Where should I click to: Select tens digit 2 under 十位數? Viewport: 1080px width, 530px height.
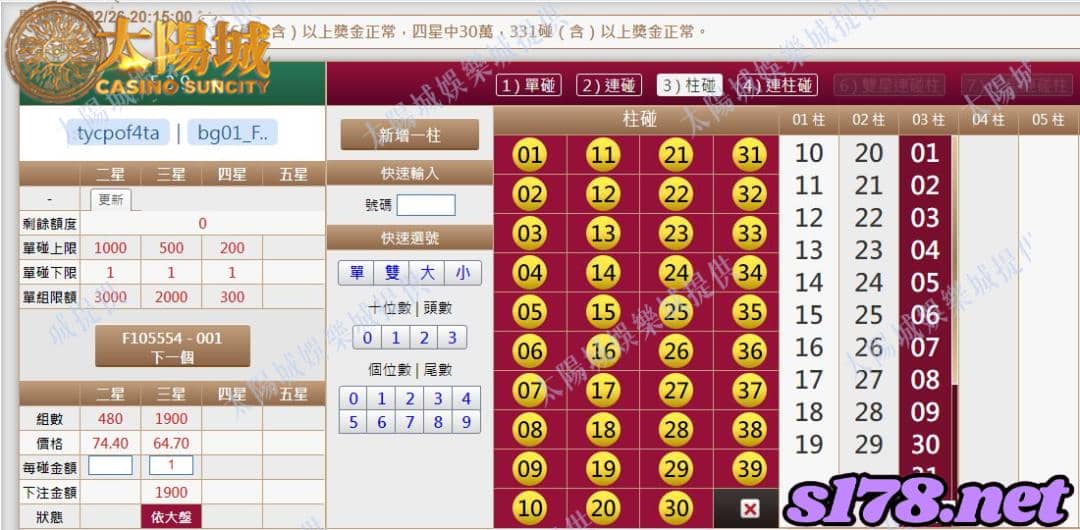tap(424, 338)
